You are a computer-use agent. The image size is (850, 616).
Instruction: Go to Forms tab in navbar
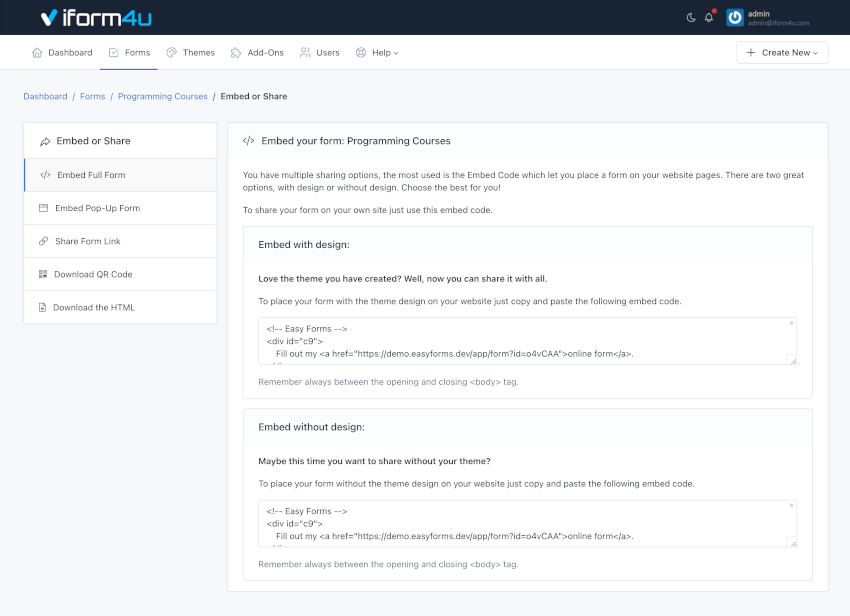point(129,52)
